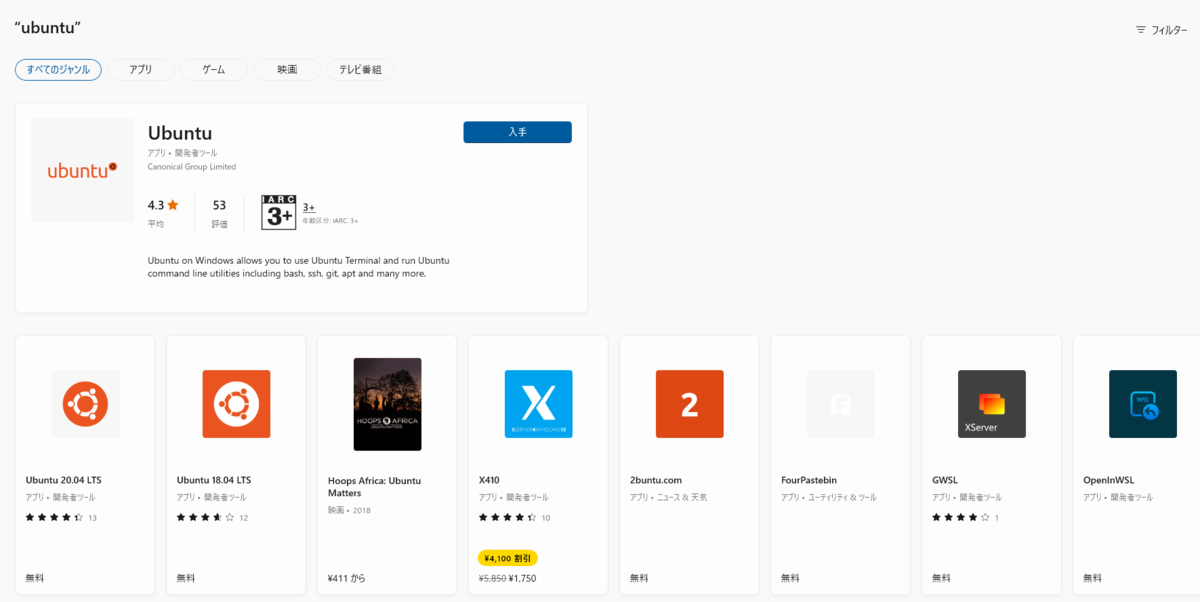This screenshot has height=602, width=1200.
Task: Click the ¥411 から price label
Action: click(x=345, y=578)
